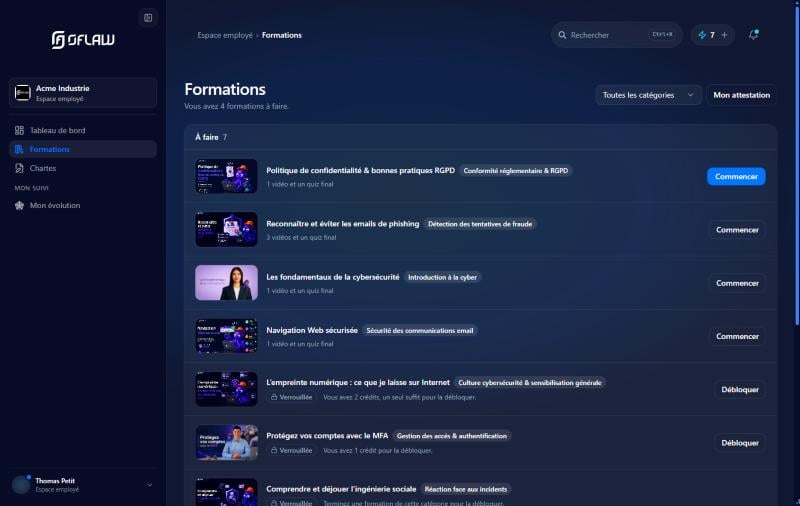This screenshot has width=800, height=506.
Task: Click the Oflaw logo
Action: click(x=83, y=39)
